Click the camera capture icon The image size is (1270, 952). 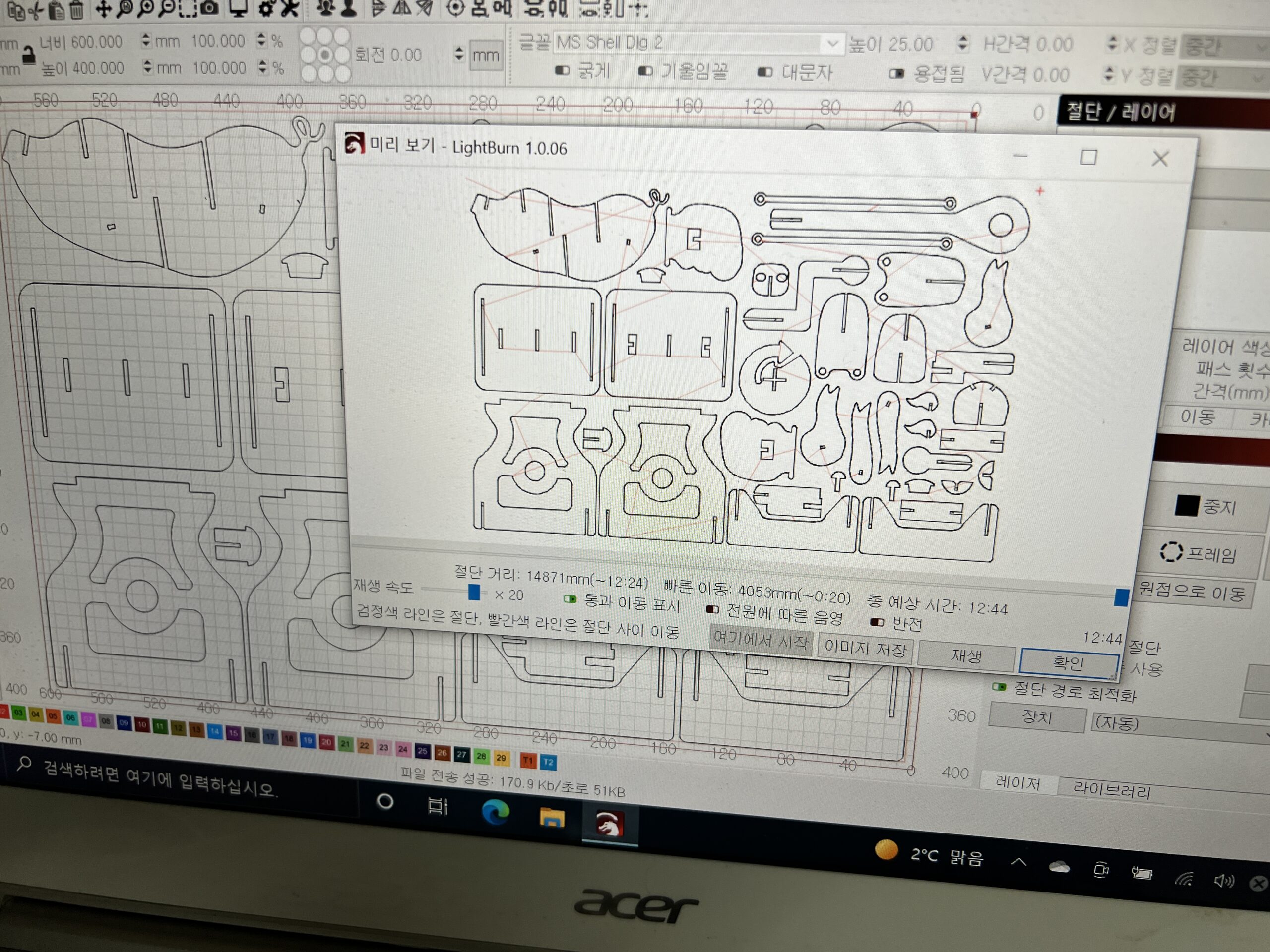(x=210, y=7)
